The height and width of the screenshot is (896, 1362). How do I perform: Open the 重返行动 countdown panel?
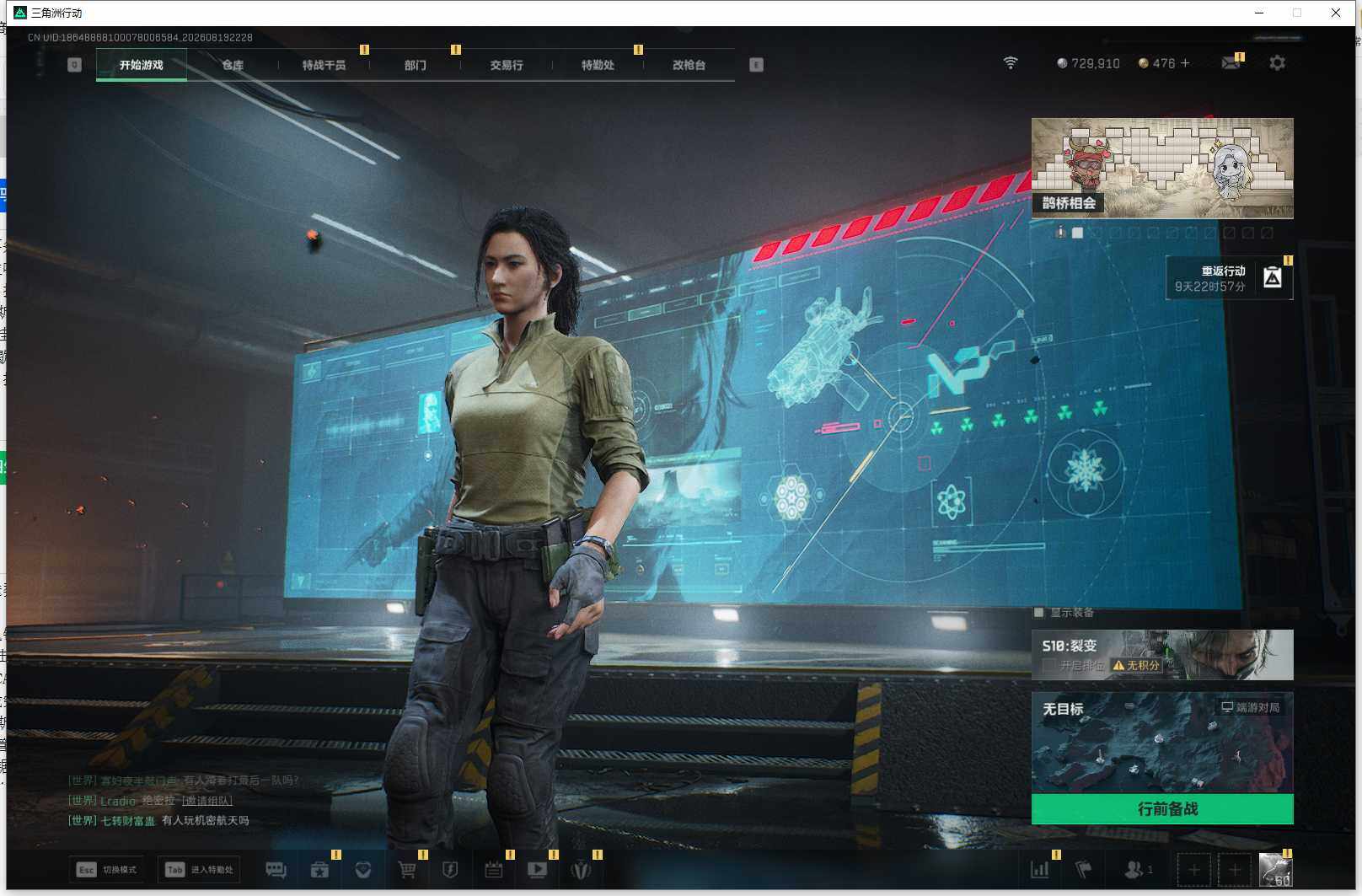1229,278
